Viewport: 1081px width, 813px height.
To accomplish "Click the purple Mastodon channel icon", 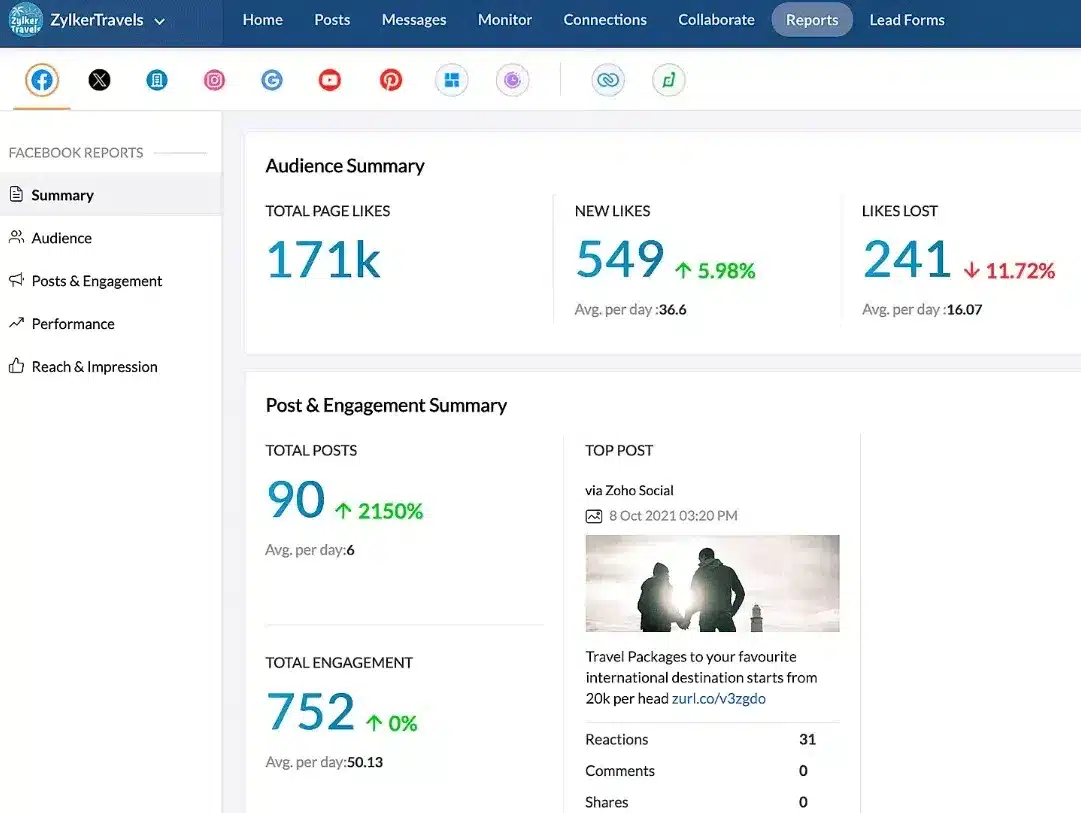I will 513,79.
